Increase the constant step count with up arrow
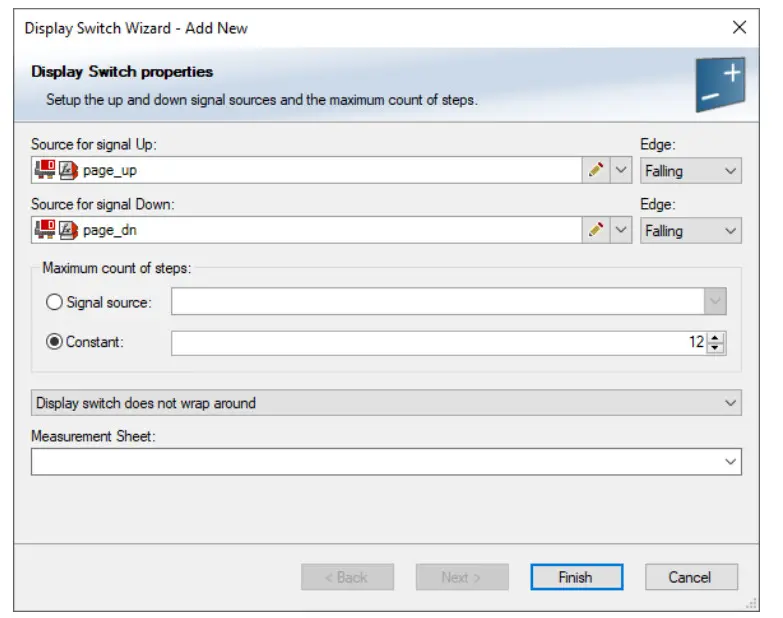This screenshot has height=618, width=783. (x=715, y=337)
